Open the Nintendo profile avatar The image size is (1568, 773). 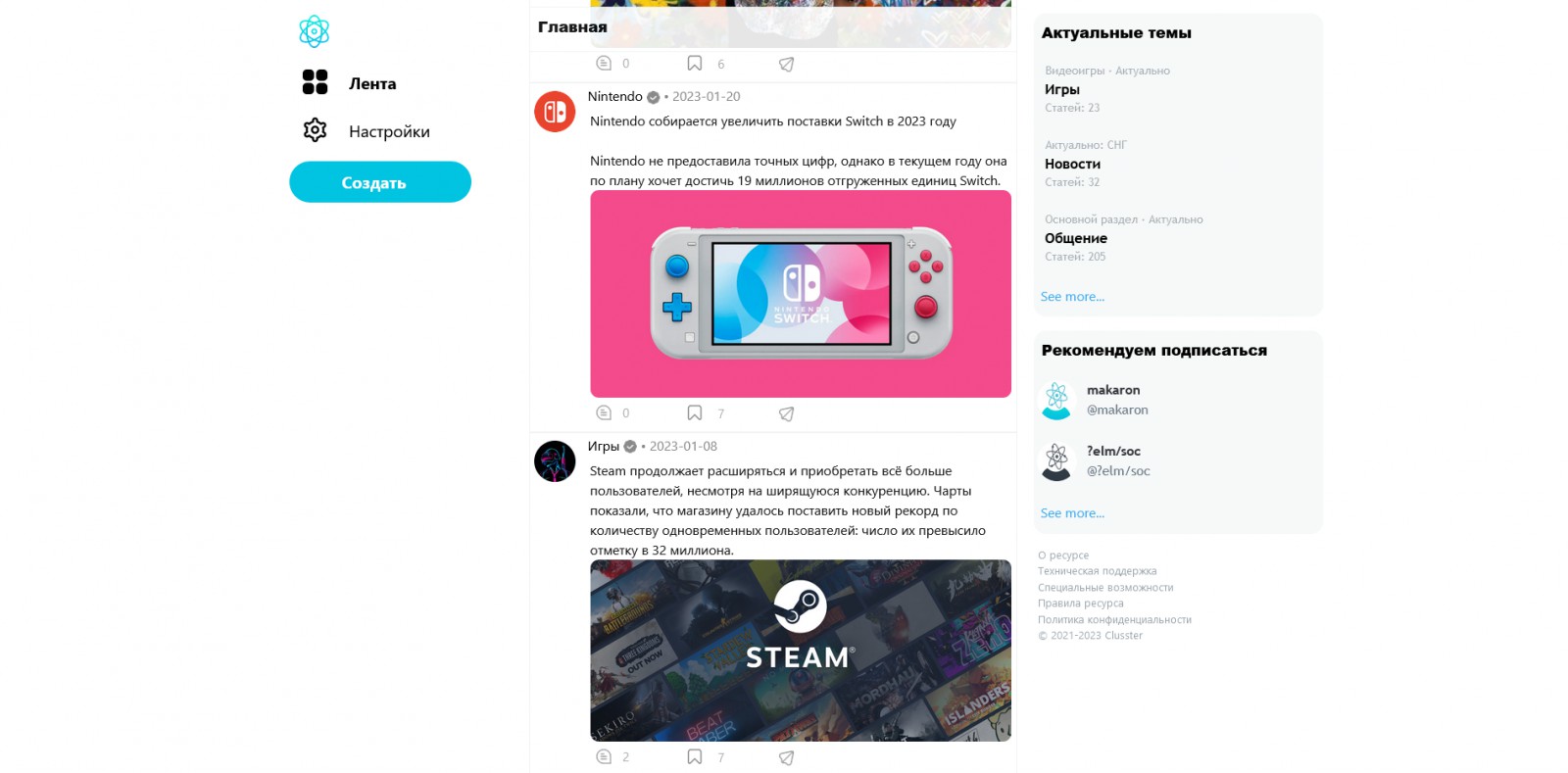coord(555,112)
